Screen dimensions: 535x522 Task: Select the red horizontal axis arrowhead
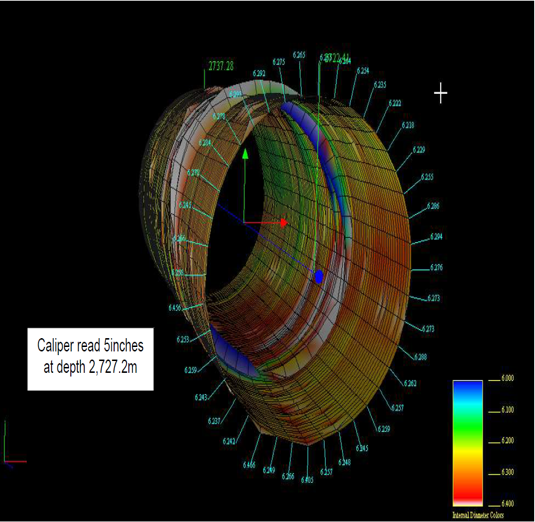tap(284, 223)
